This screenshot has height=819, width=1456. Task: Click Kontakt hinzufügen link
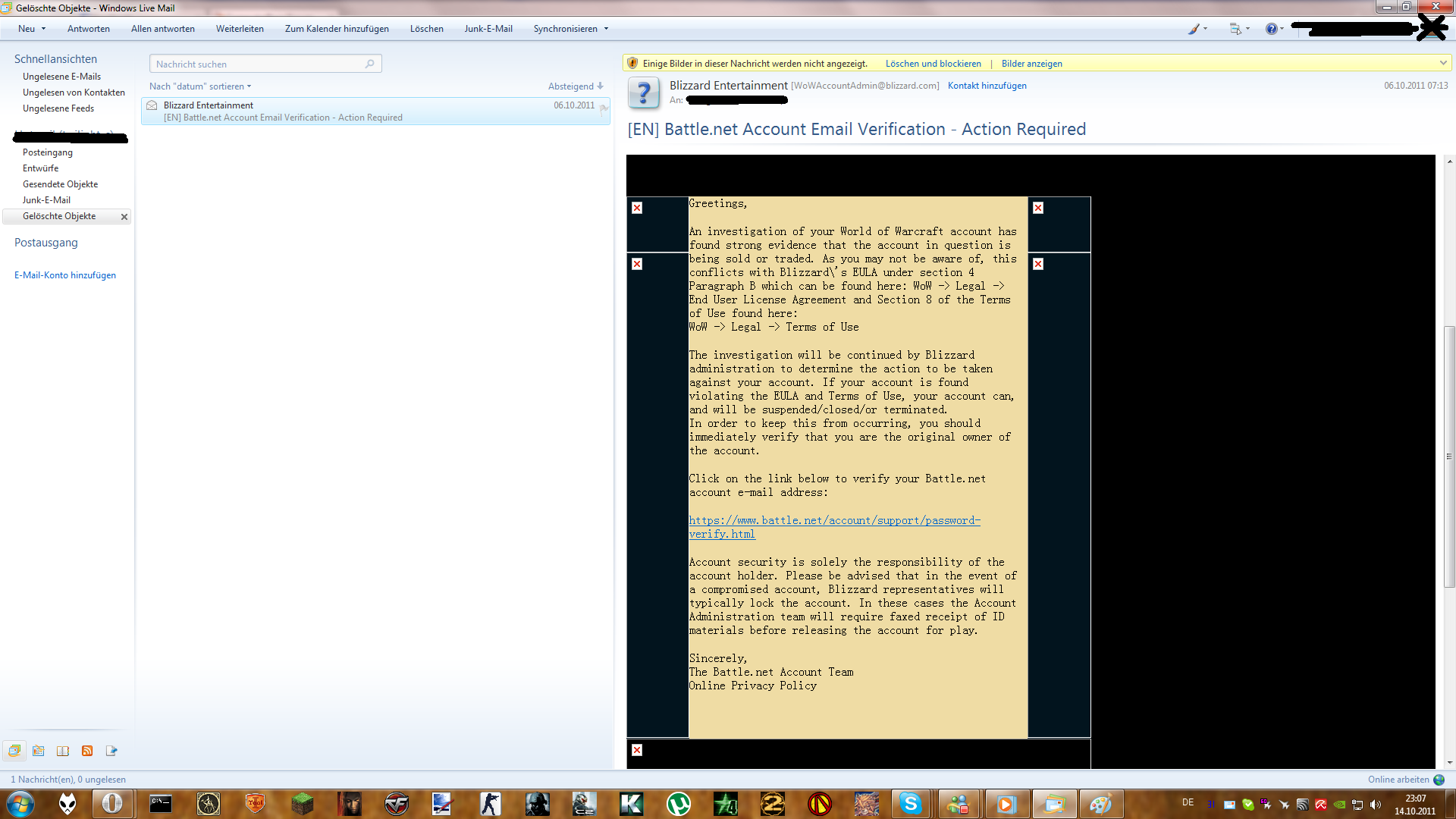pyautogui.click(x=987, y=86)
